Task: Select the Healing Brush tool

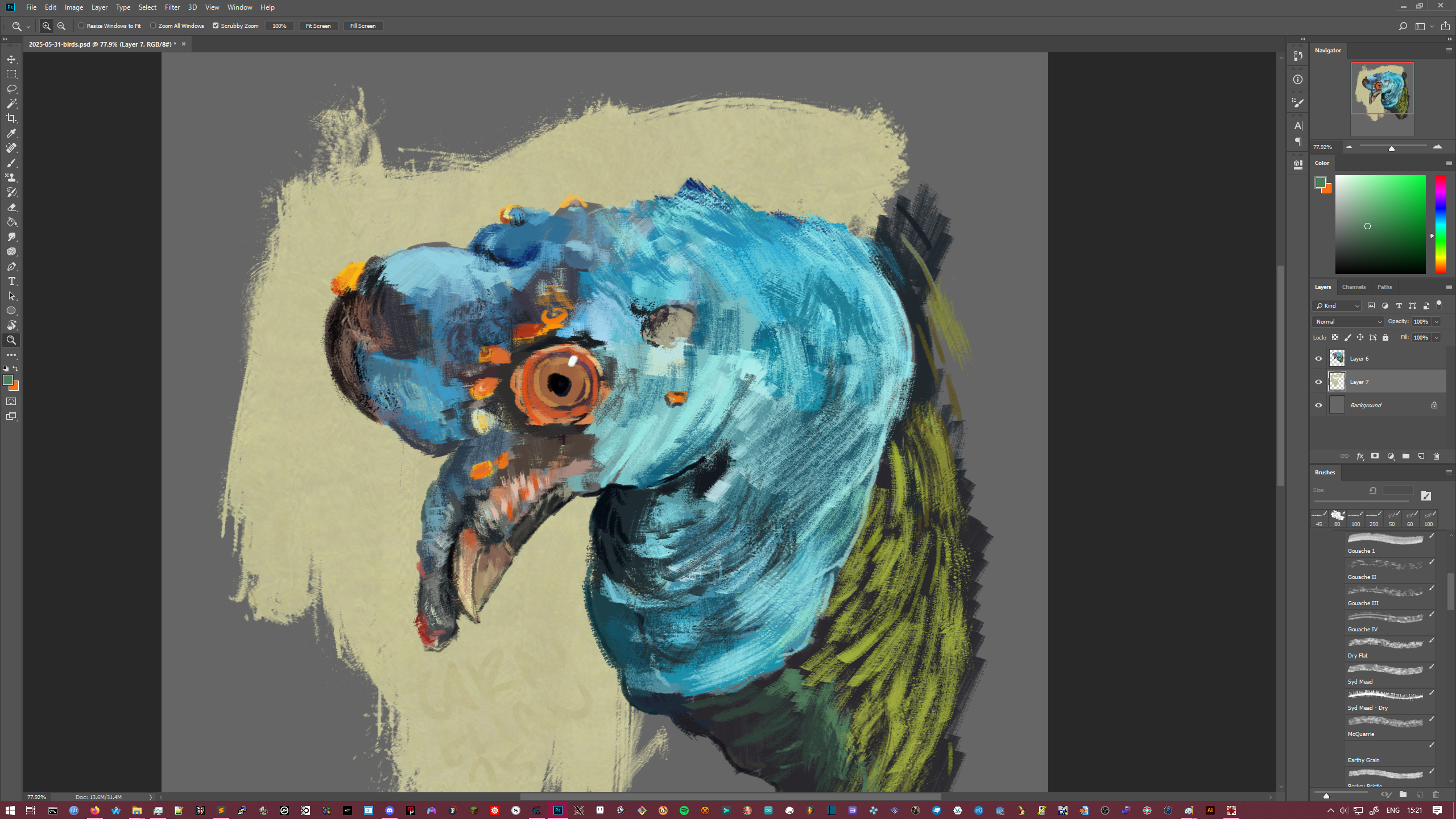Action: click(11, 148)
